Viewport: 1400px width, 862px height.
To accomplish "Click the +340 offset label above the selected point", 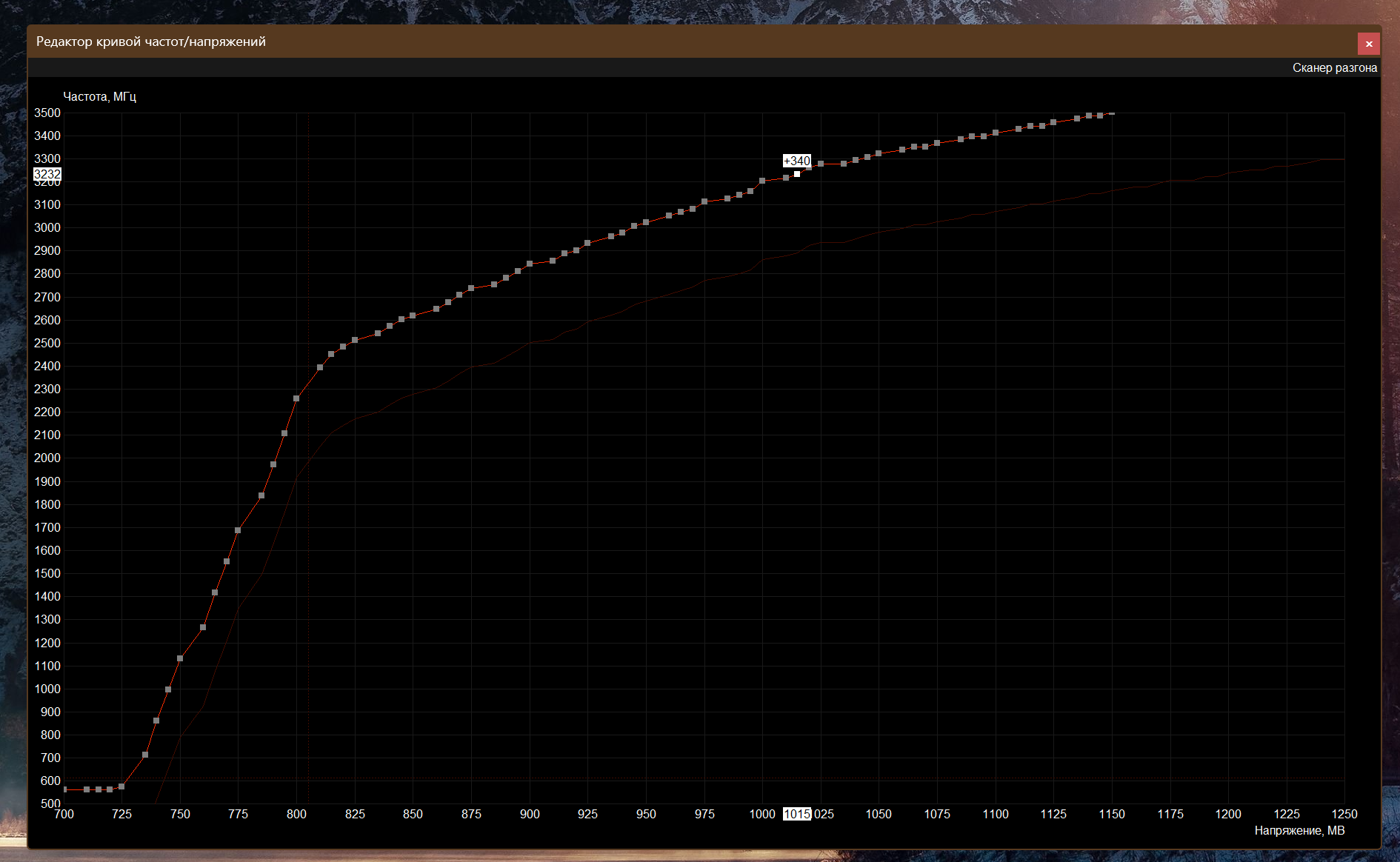I will point(797,161).
